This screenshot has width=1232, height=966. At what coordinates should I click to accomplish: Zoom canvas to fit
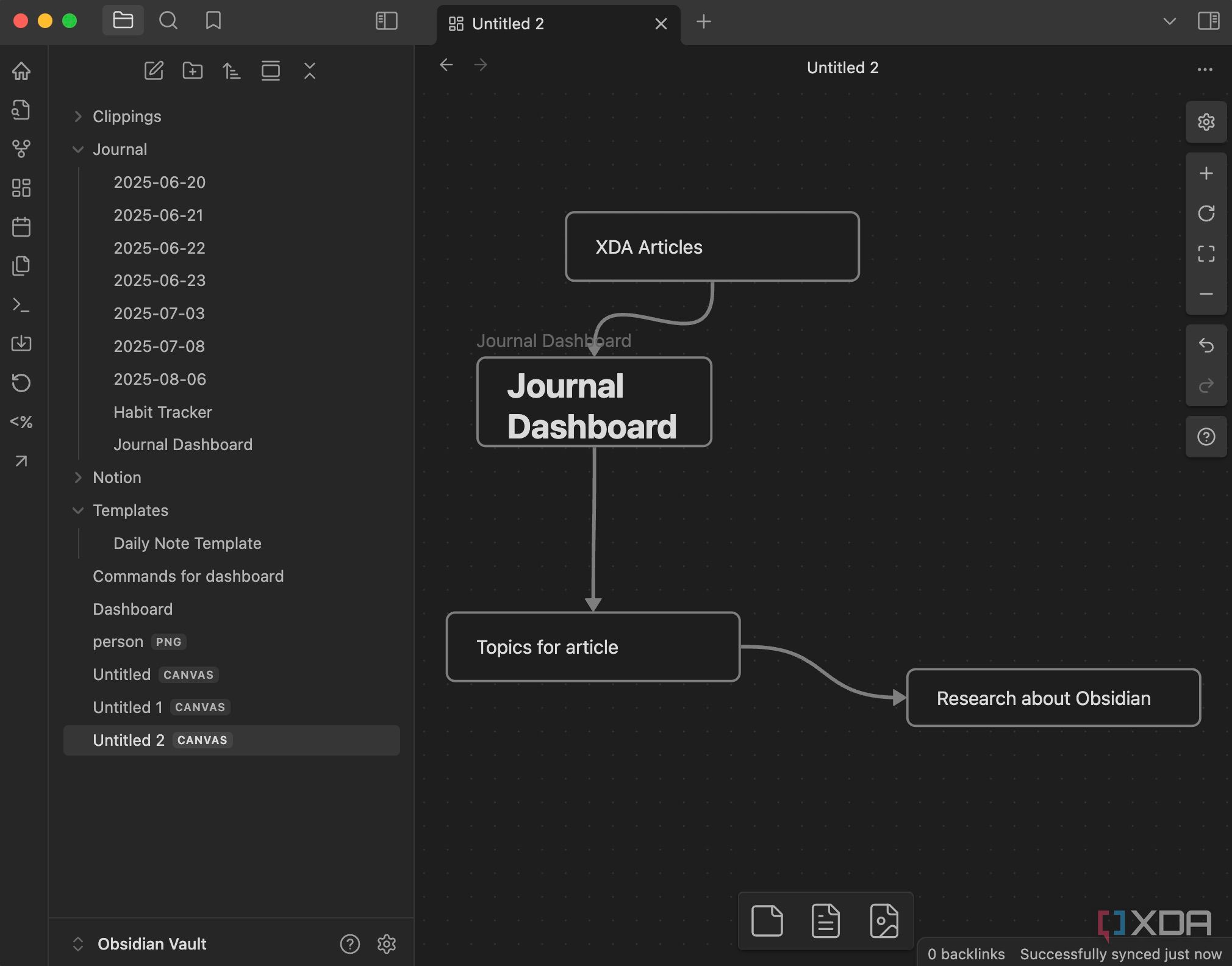tap(1206, 254)
